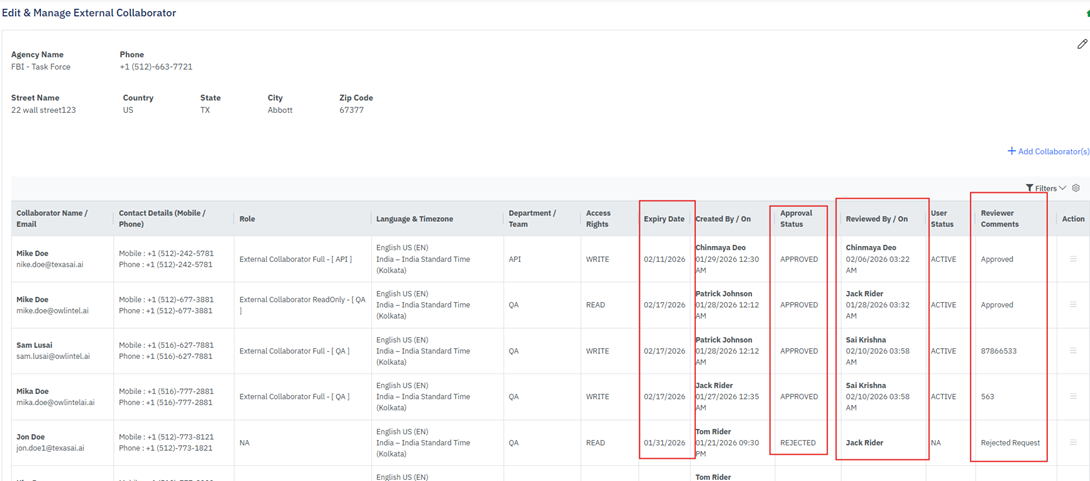Click the Collaborator Name / Email column header
The height and width of the screenshot is (481, 1090).
pyautogui.click(x=52, y=219)
